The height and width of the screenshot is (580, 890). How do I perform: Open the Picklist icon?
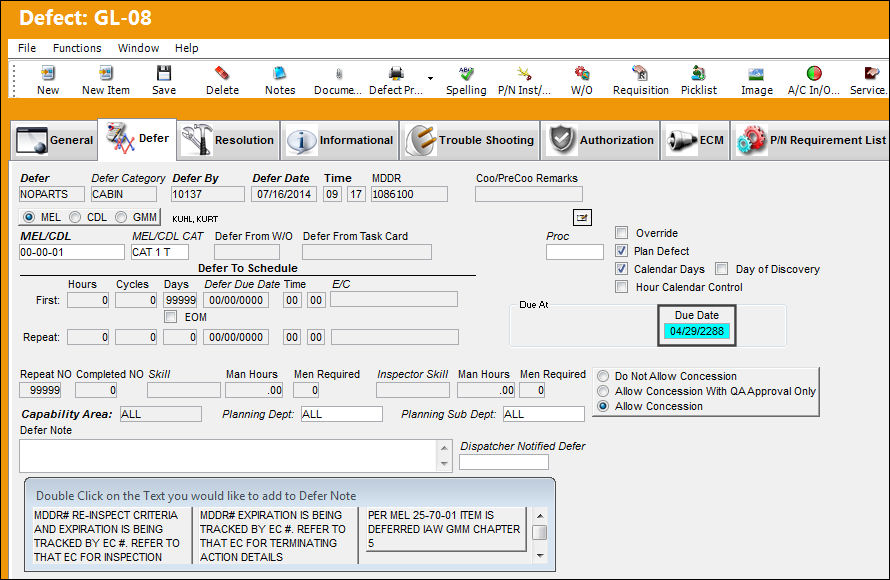click(699, 73)
